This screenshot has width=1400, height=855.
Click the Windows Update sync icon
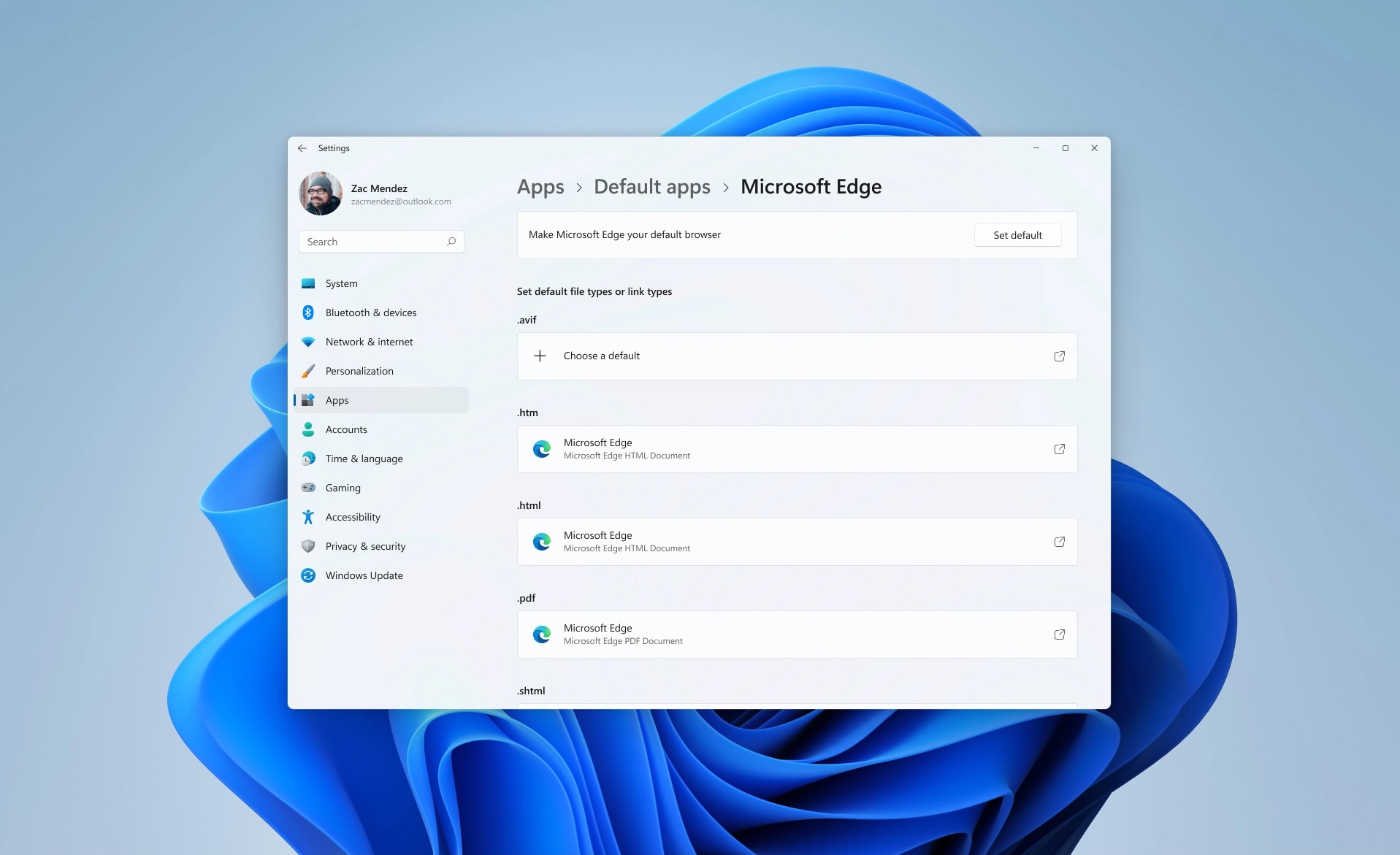coord(308,575)
